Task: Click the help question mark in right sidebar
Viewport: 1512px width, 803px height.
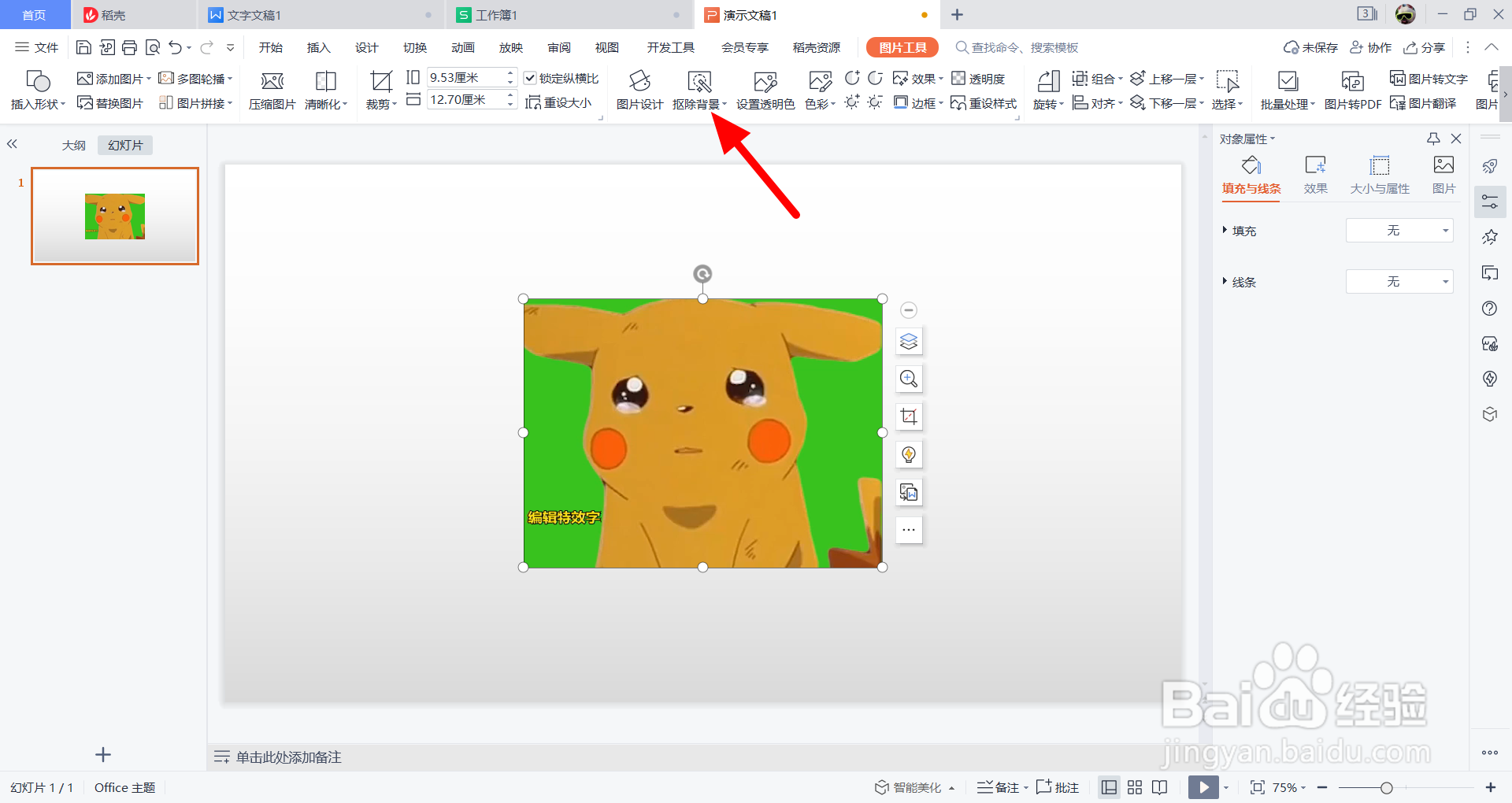Action: coord(1489,308)
